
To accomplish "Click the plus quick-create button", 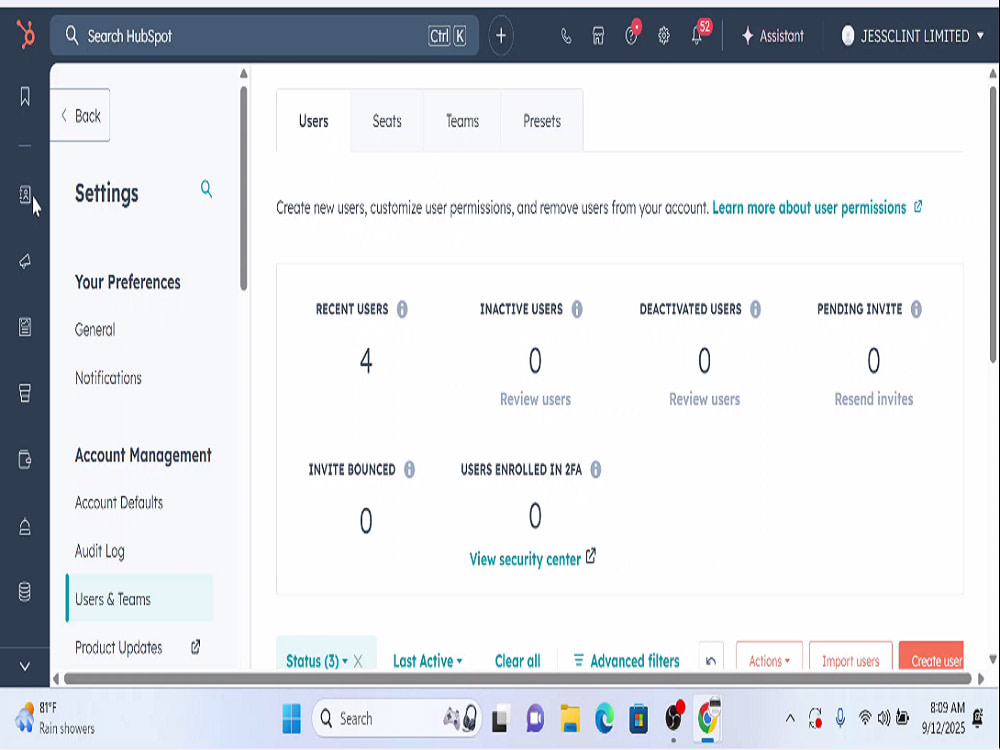I will click(x=501, y=36).
